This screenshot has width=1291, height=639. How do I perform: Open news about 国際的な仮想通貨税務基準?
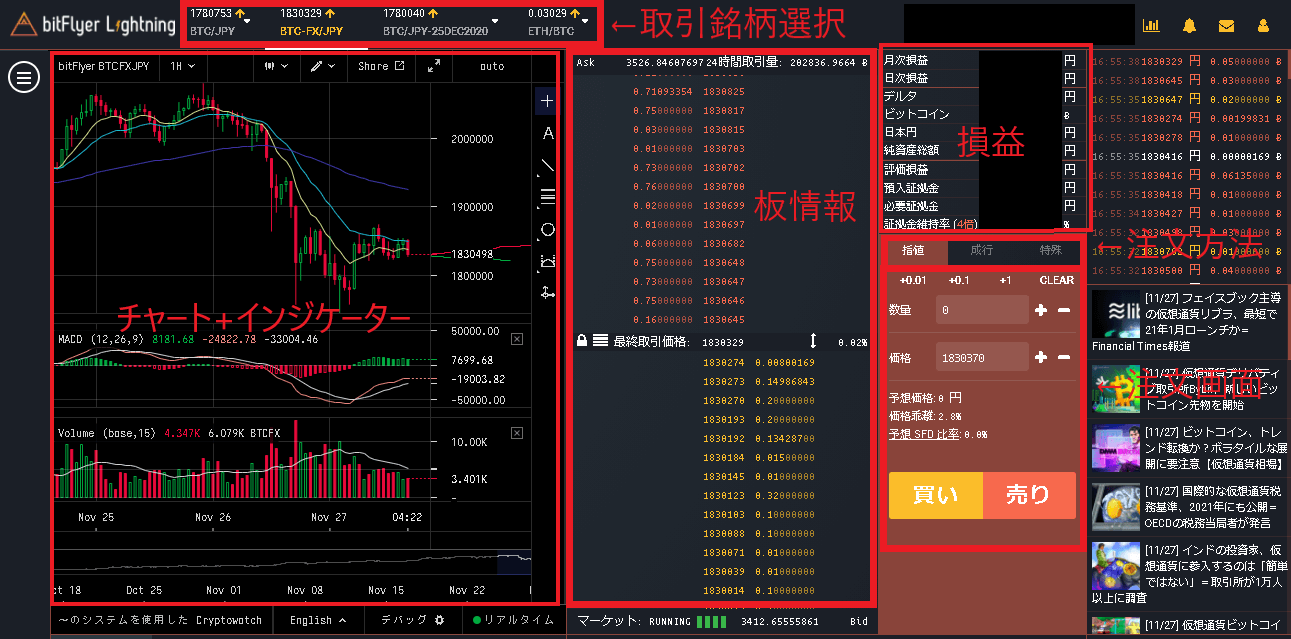pos(1211,507)
